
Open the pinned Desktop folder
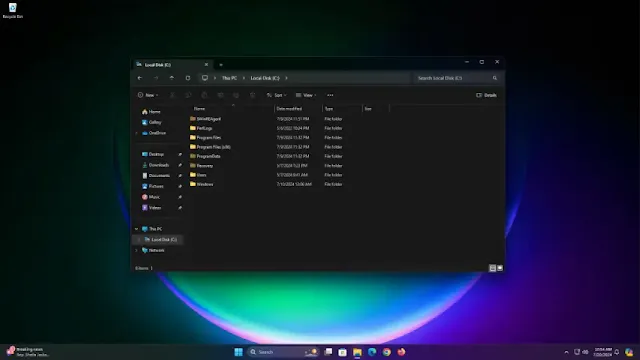click(x=153, y=154)
